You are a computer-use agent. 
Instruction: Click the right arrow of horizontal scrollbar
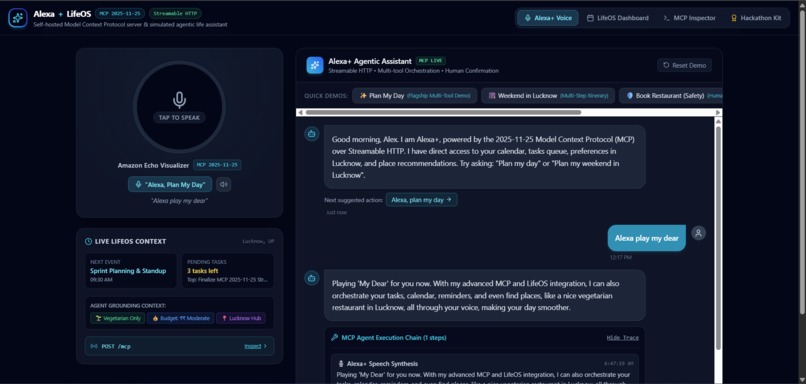click(719, 112)
